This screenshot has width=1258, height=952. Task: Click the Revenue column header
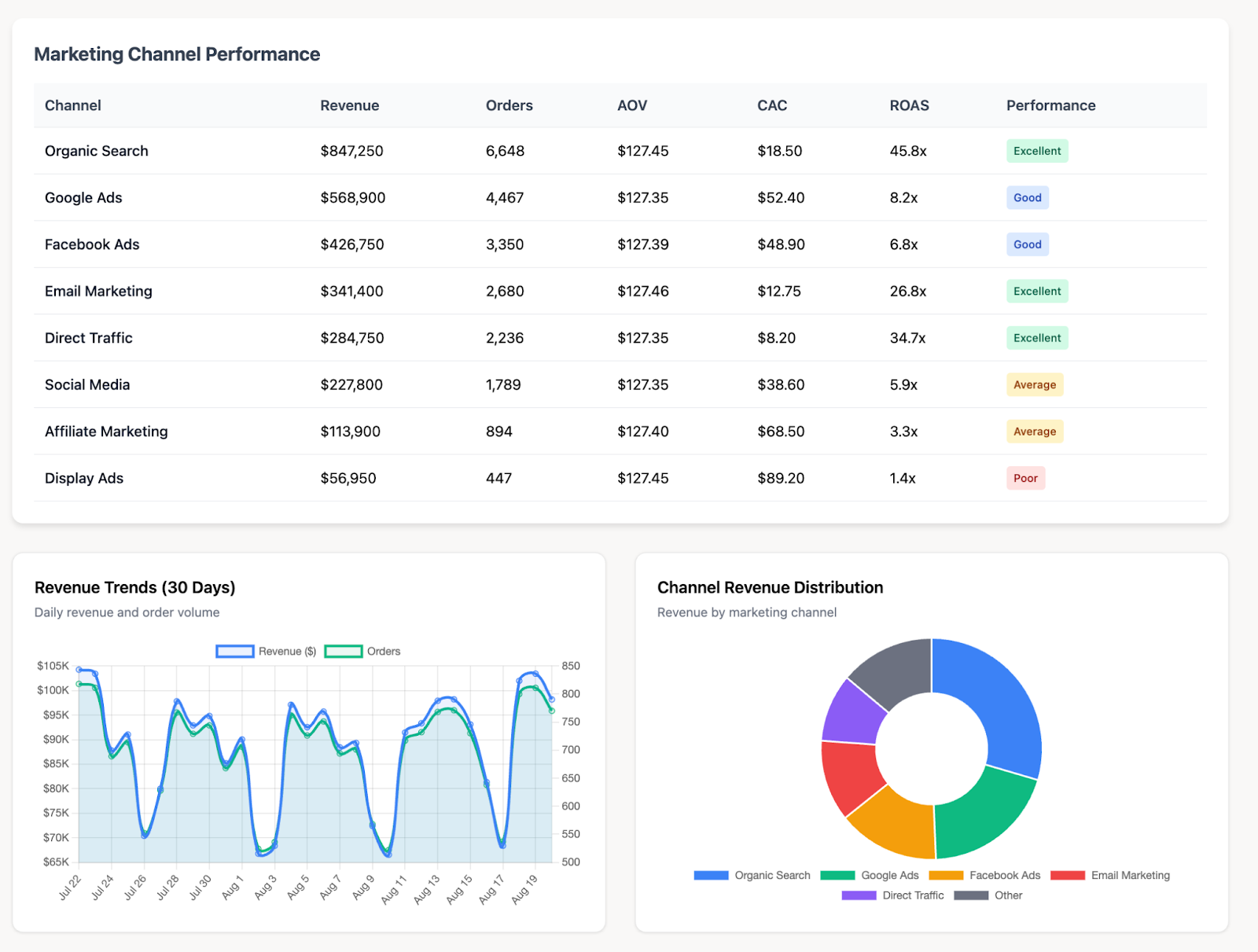pos(349,105)
